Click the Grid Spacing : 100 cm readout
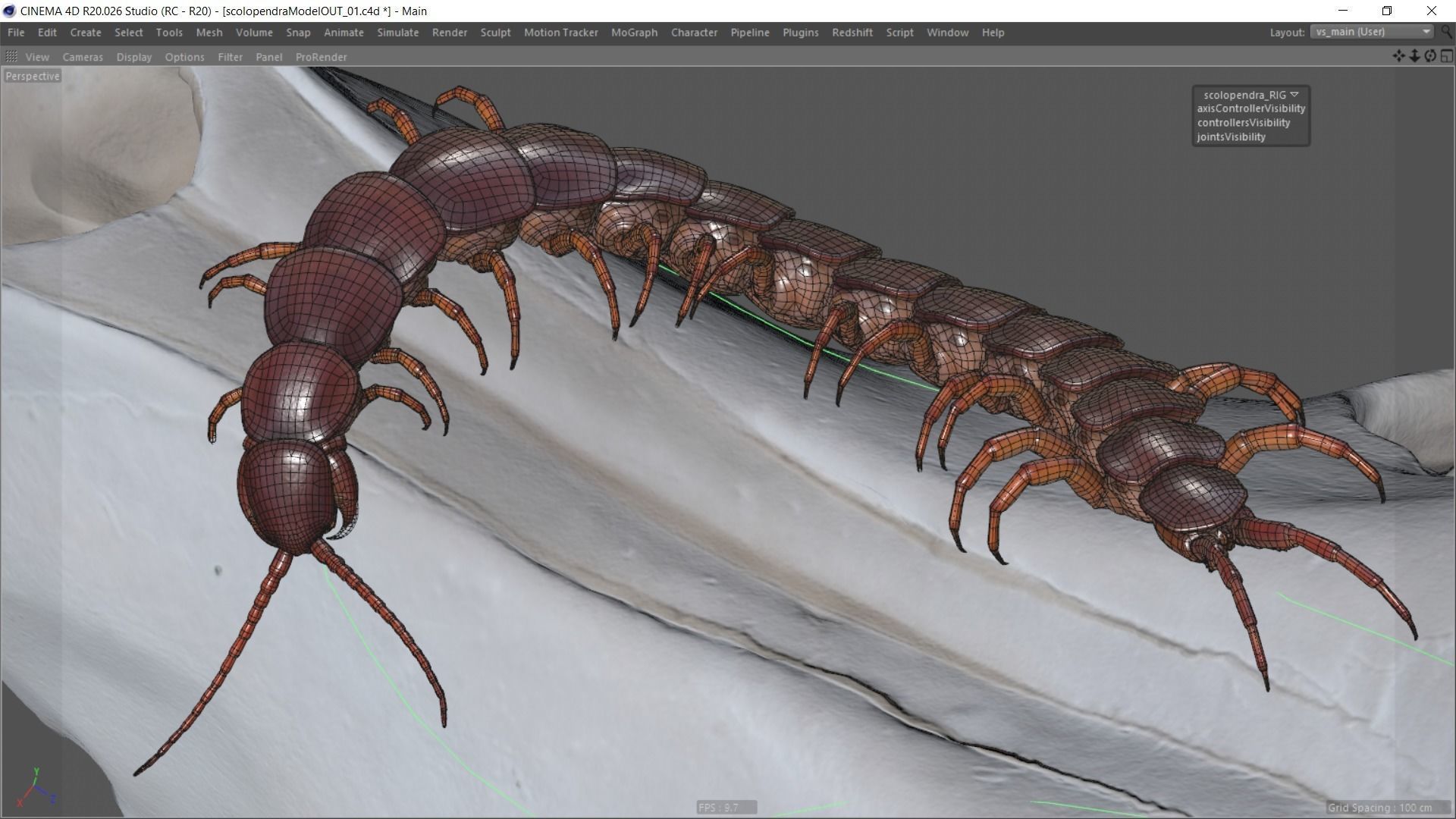This screenshot has width=1456, height=819. click(1380, 808)
